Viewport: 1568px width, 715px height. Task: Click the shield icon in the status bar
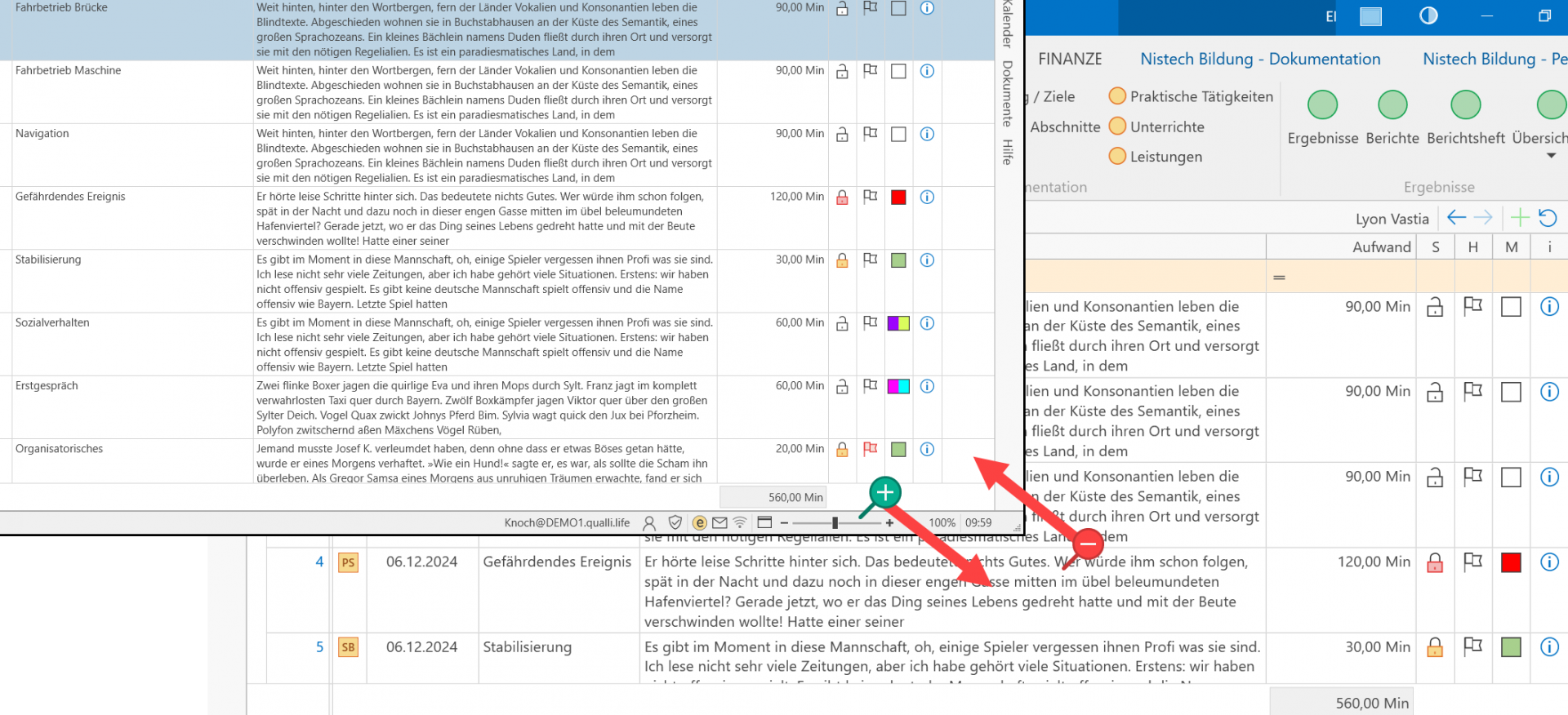(675, 522)
